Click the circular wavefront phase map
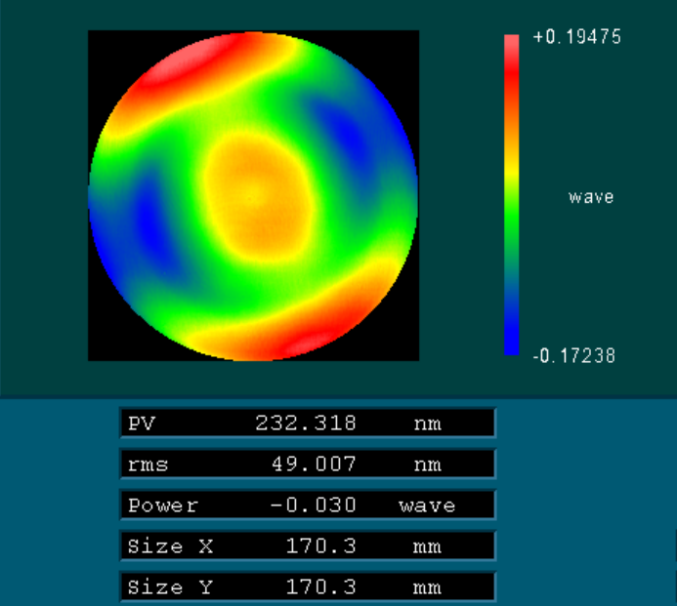This screenshot has width=677, height=606. 253,196
